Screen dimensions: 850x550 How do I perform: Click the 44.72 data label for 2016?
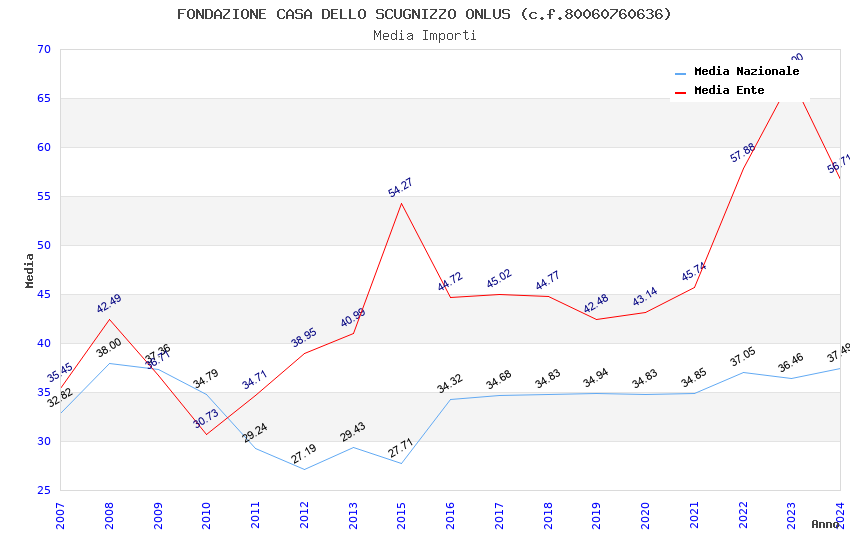tap(450, 281)
